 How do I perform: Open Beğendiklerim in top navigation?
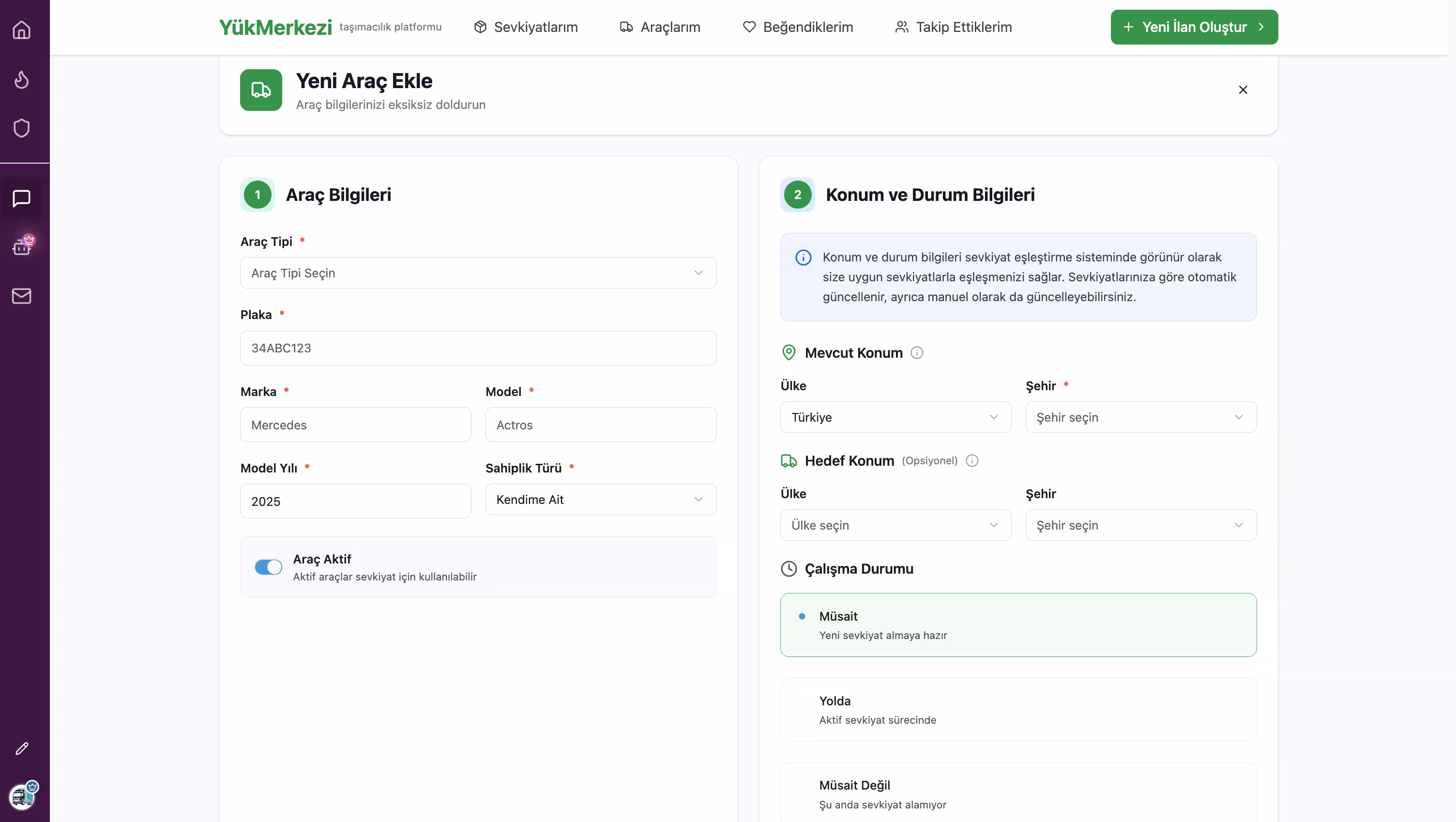coord(798,27)
